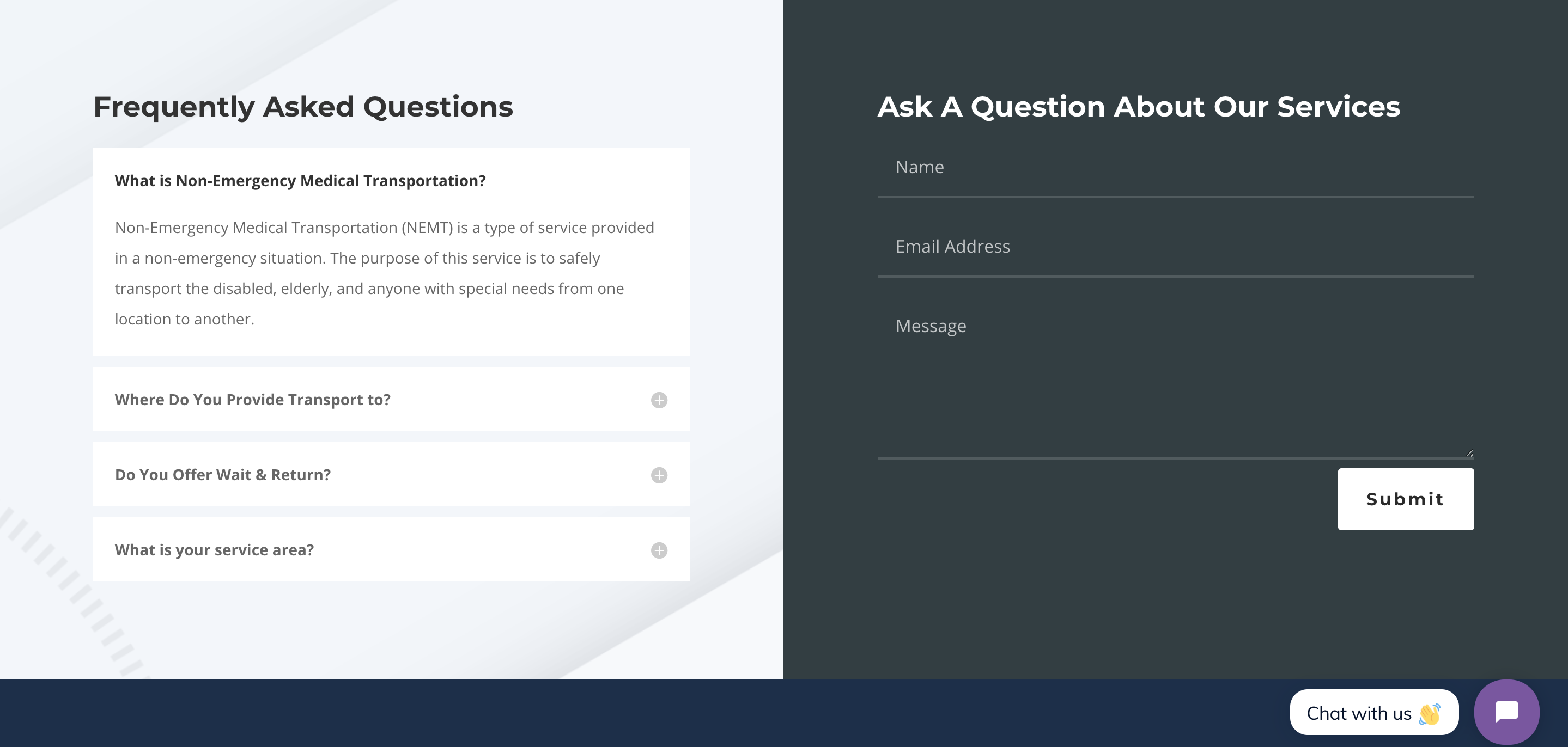Click 'Ask A Question About Our Services' heading
1568x747 pixels.
(1138, 107)
